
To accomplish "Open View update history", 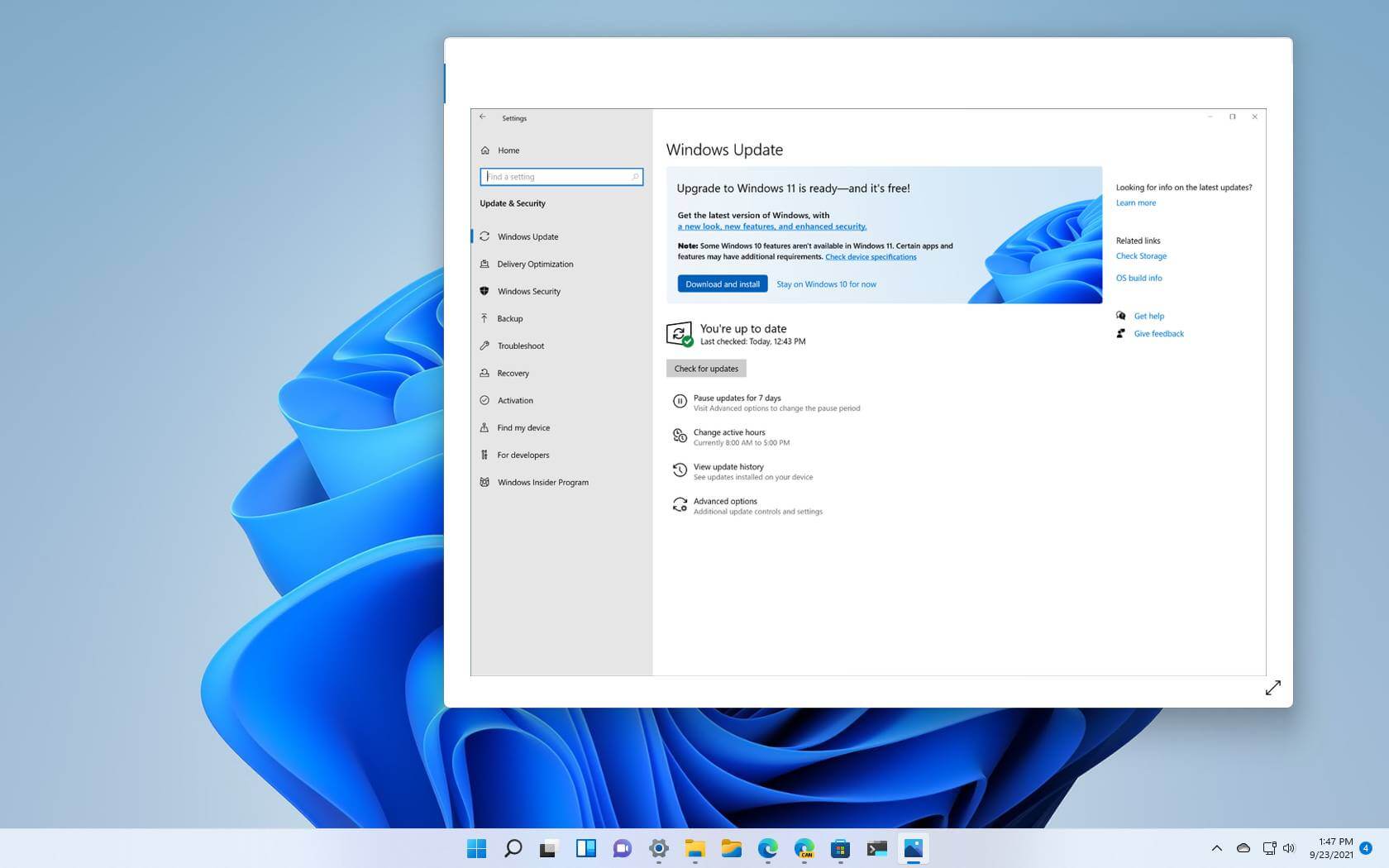I will click(728, 467).
